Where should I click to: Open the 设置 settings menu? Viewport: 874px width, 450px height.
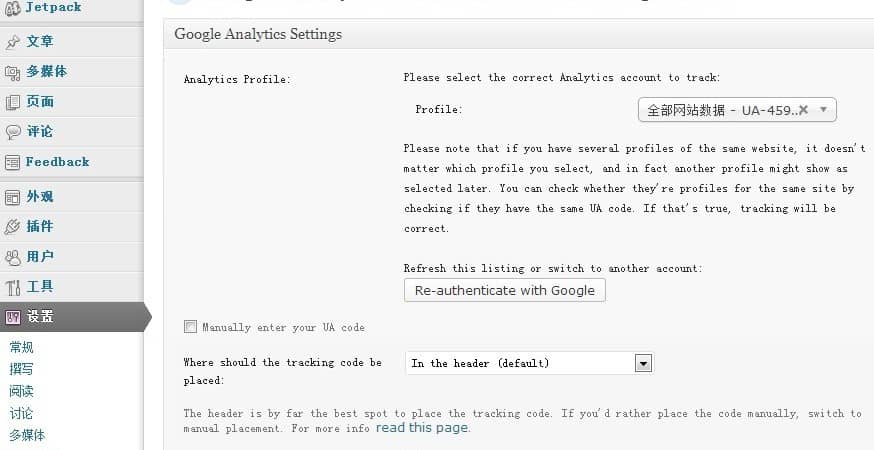tap(40, 317)
